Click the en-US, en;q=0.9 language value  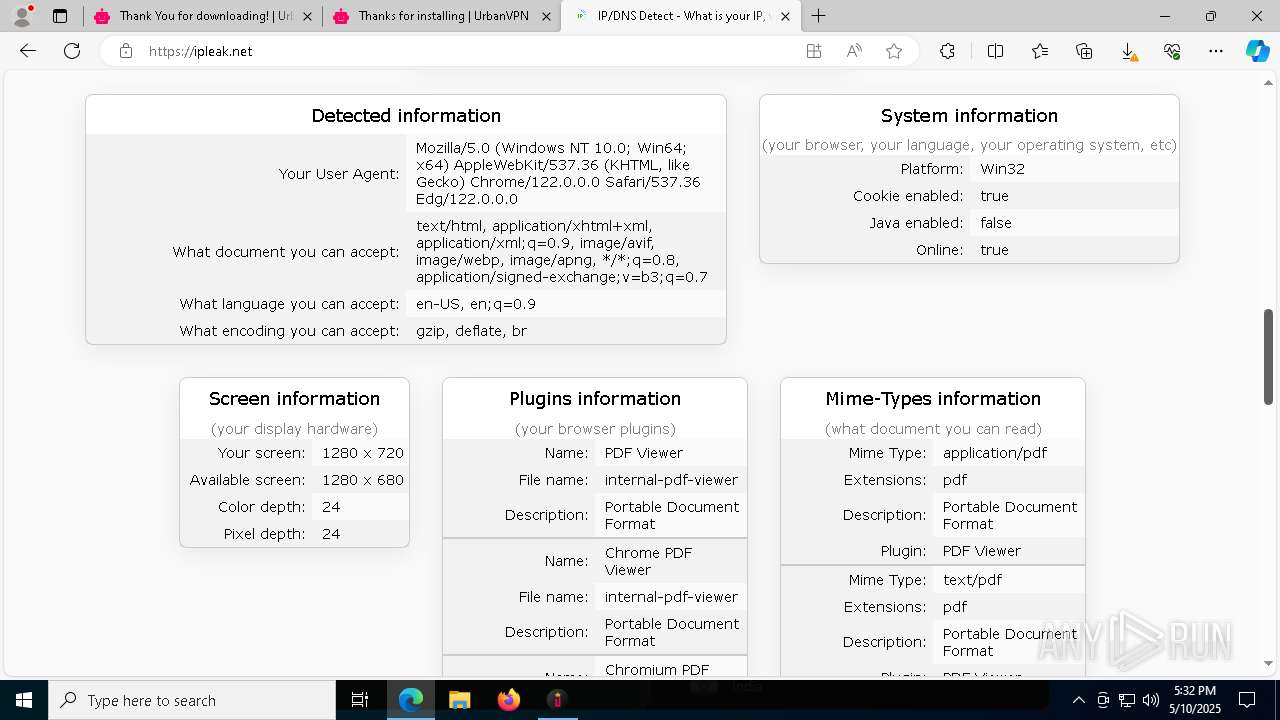click(476, 304)
